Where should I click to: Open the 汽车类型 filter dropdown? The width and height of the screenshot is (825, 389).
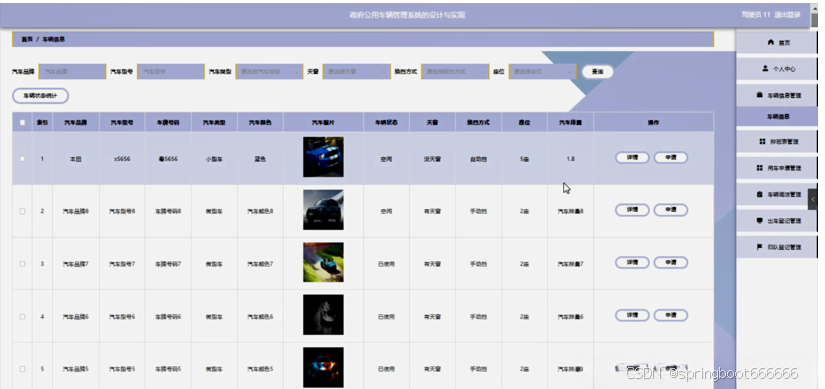pos(269,72)
